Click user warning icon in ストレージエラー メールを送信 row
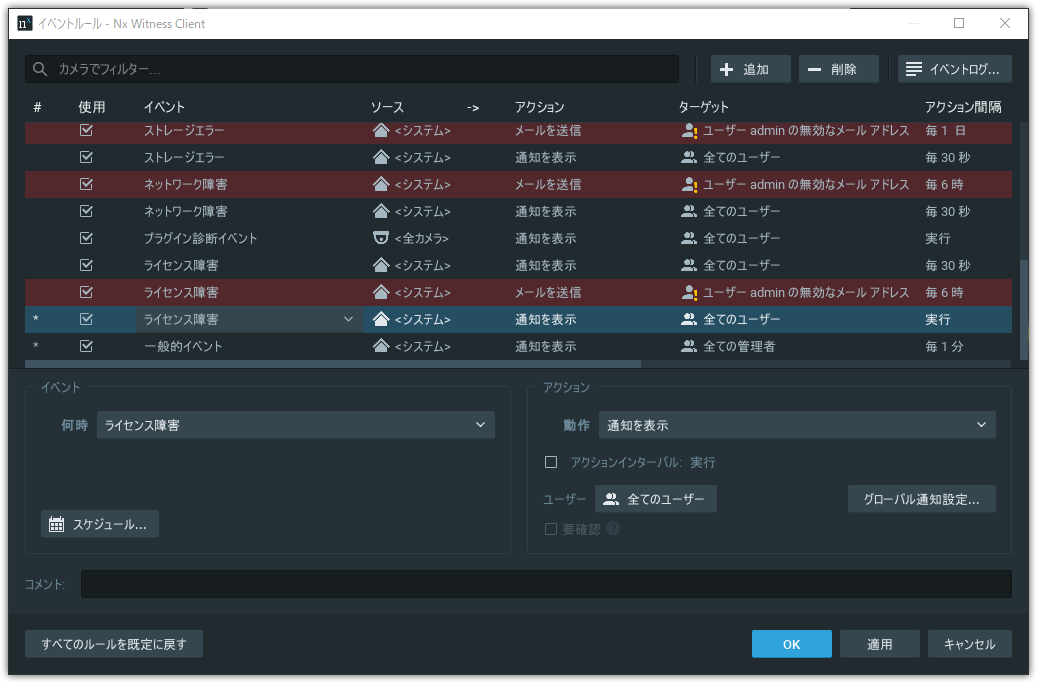This screenshot has width=1037, height=683. [689, 131]
